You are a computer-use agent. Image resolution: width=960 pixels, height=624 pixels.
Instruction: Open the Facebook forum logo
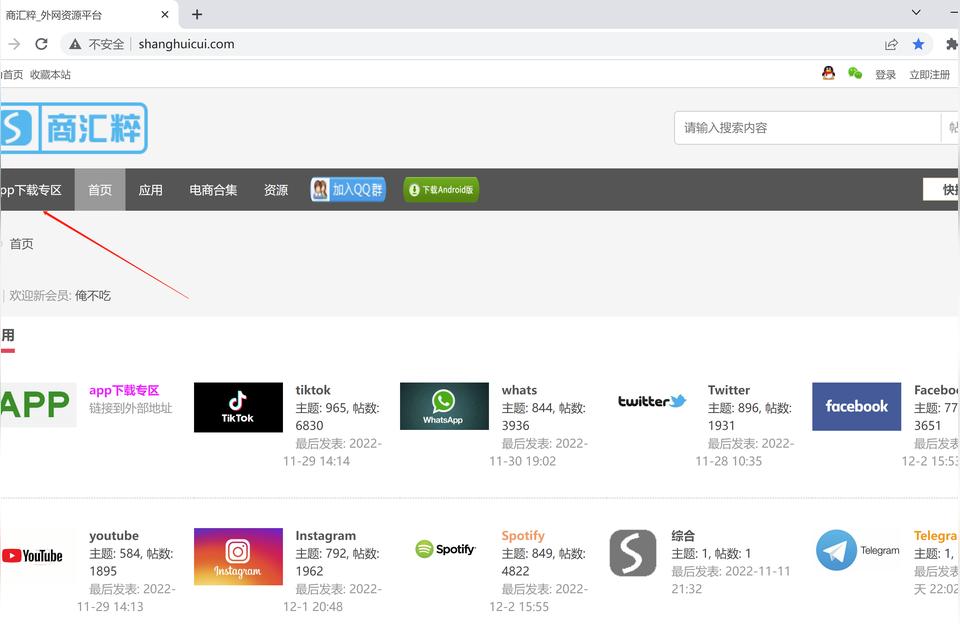click(856, 406)
